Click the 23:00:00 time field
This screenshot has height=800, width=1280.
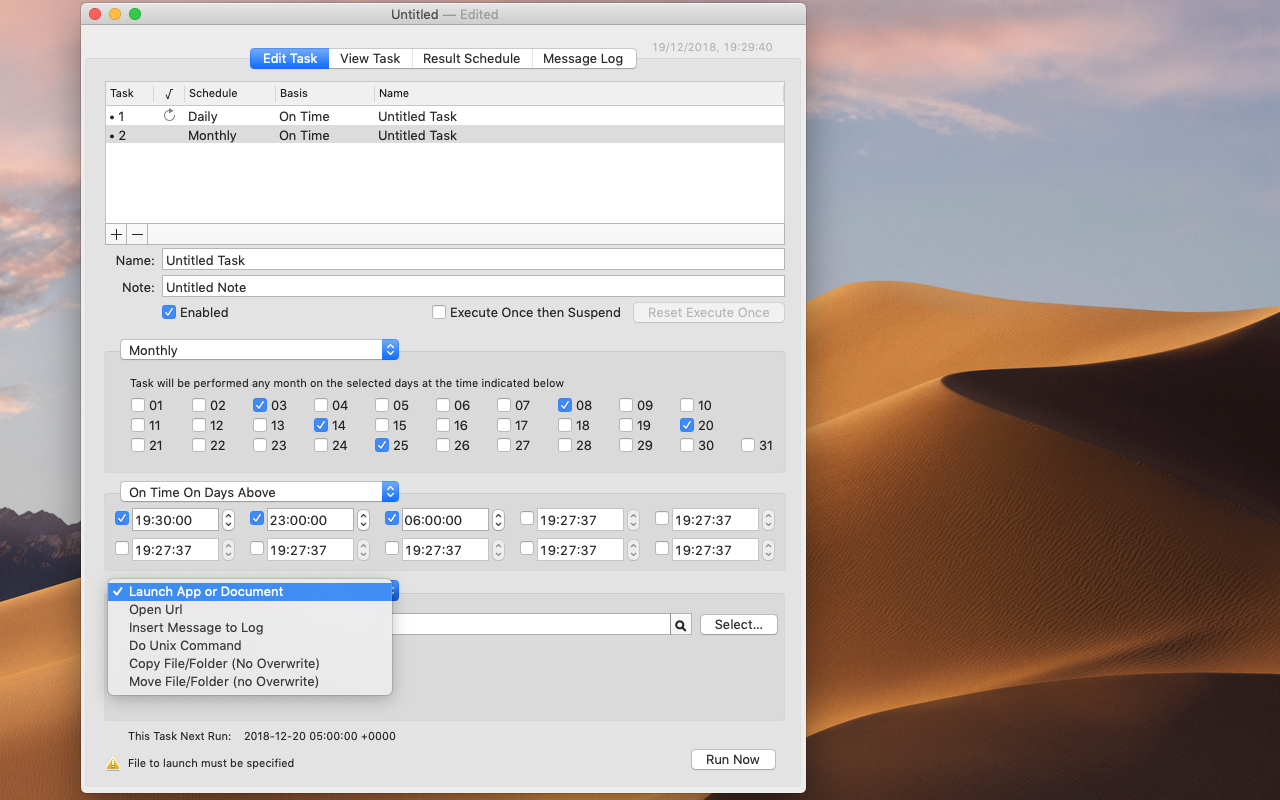point(310,520)
